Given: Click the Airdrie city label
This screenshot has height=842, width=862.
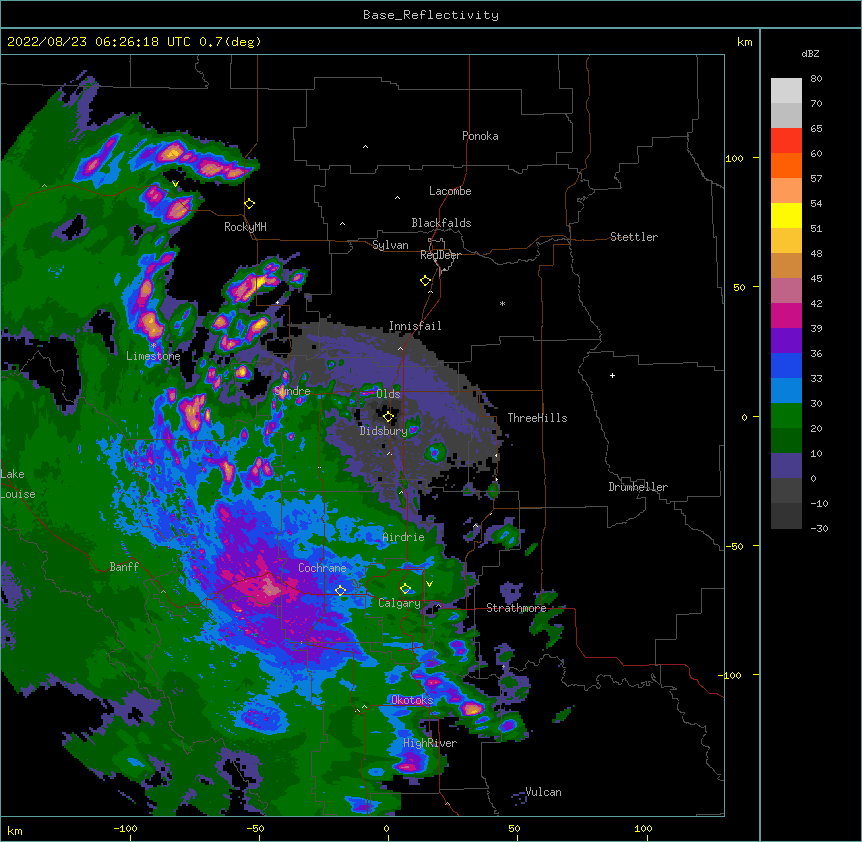Looking at the screenshot, I should coord(404,537).
